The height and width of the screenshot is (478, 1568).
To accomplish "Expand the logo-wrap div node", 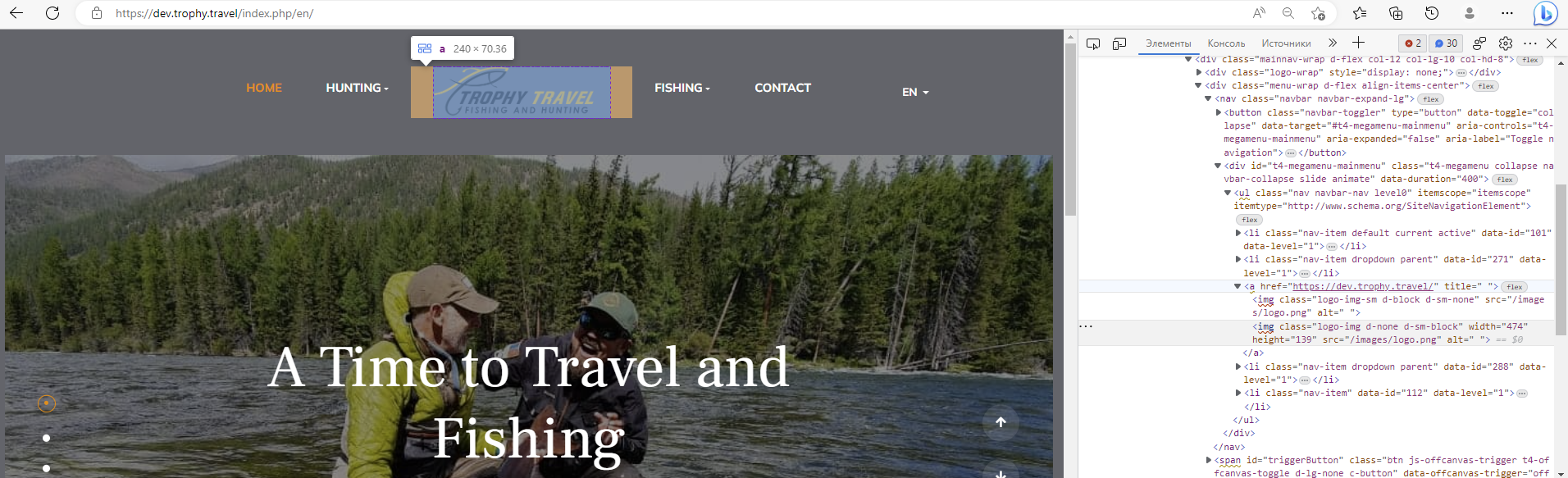I will coord(1199,72).
